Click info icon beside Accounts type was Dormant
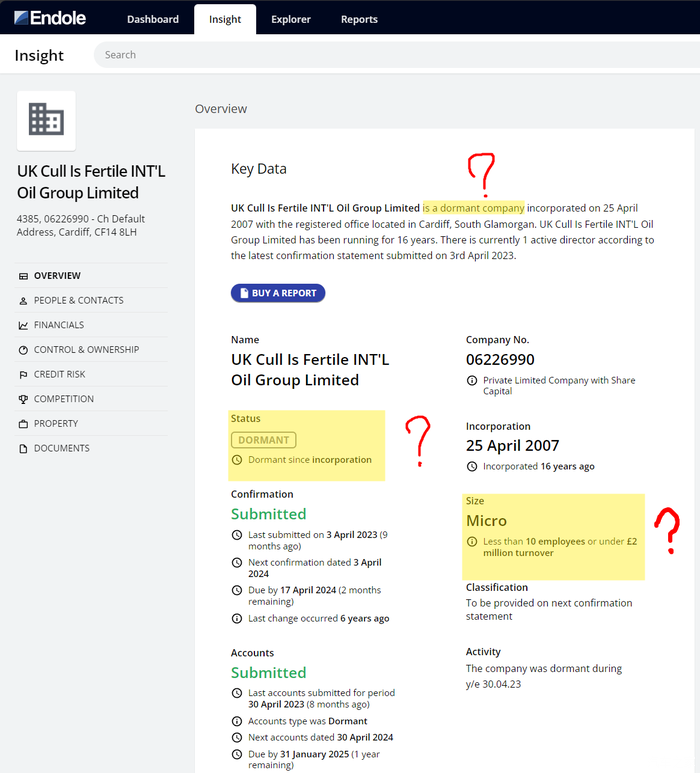This screenshot has width=700, height=773. (237, 721)
